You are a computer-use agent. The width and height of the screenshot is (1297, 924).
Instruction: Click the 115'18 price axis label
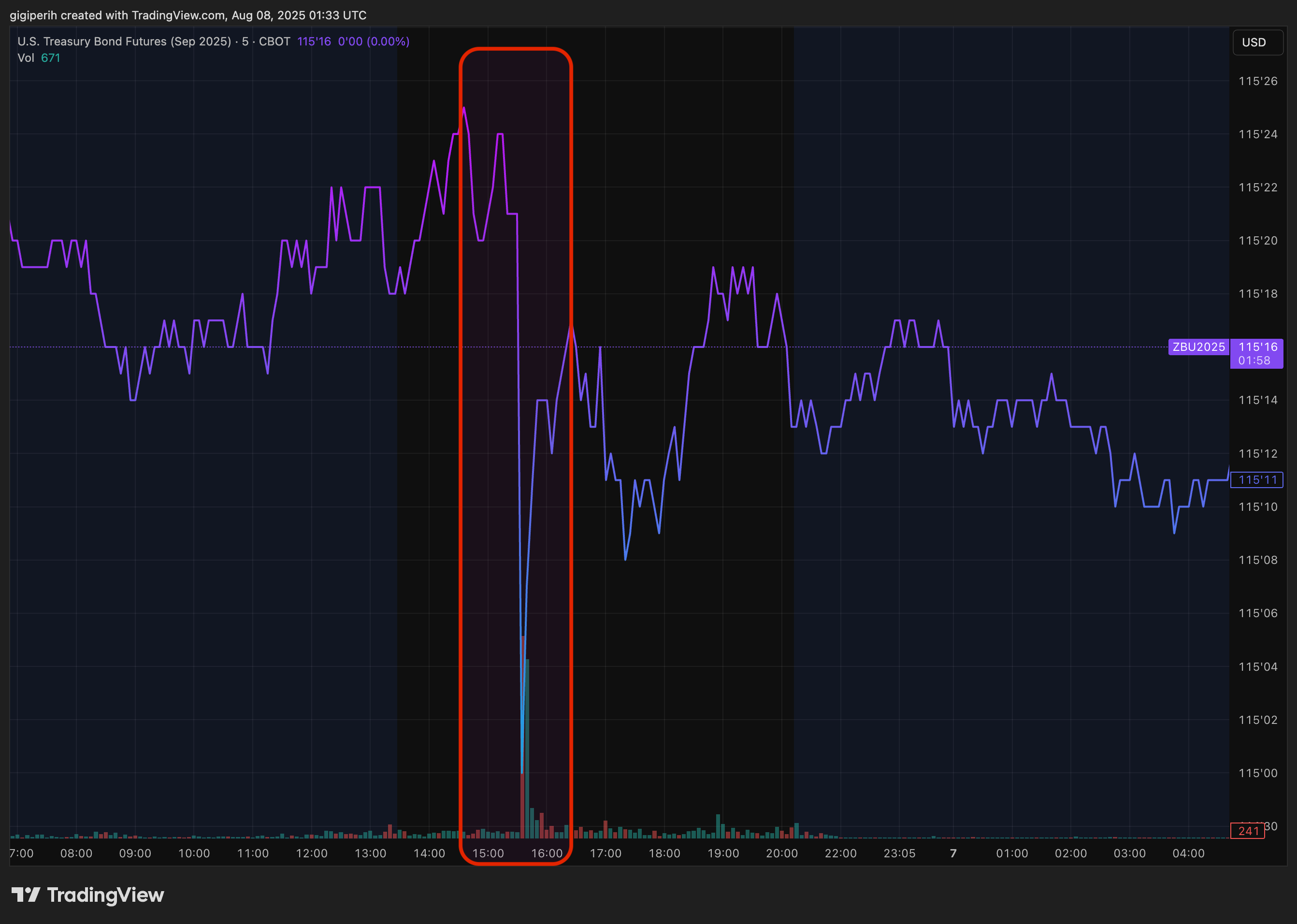(x=1258, y=294)
